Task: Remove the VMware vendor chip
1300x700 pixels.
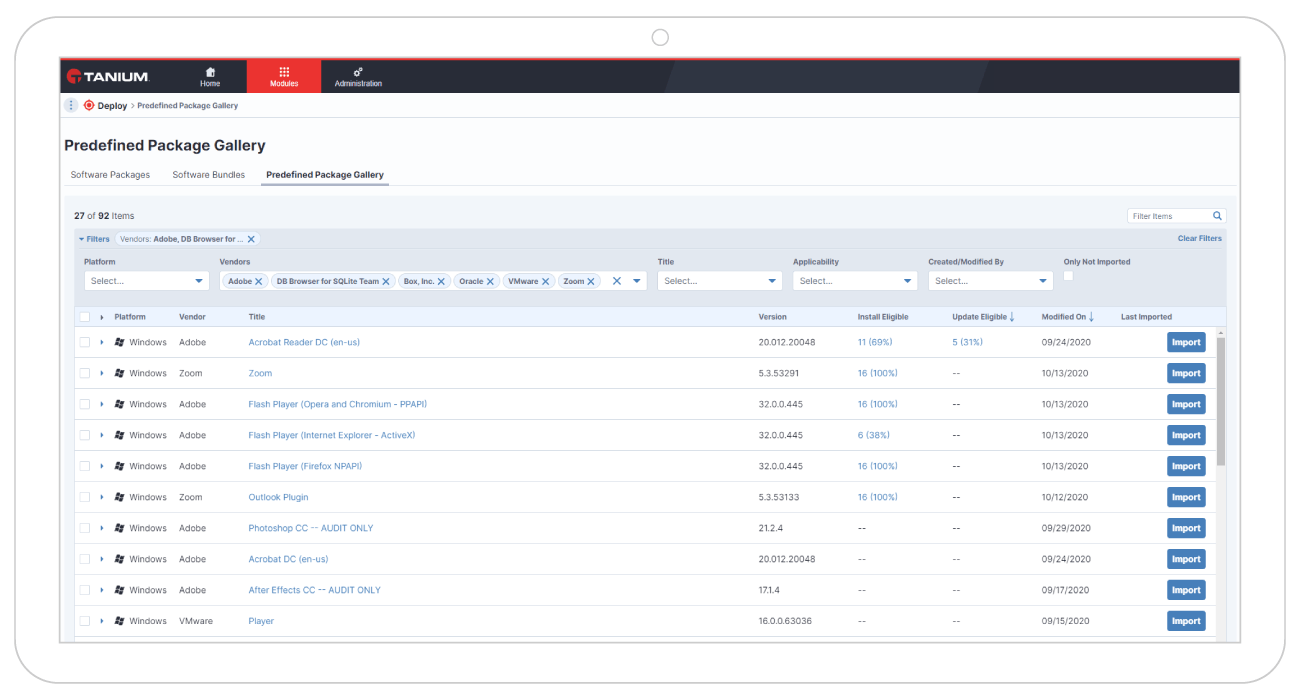Action: pyautogui.click(x=545, y=282)
